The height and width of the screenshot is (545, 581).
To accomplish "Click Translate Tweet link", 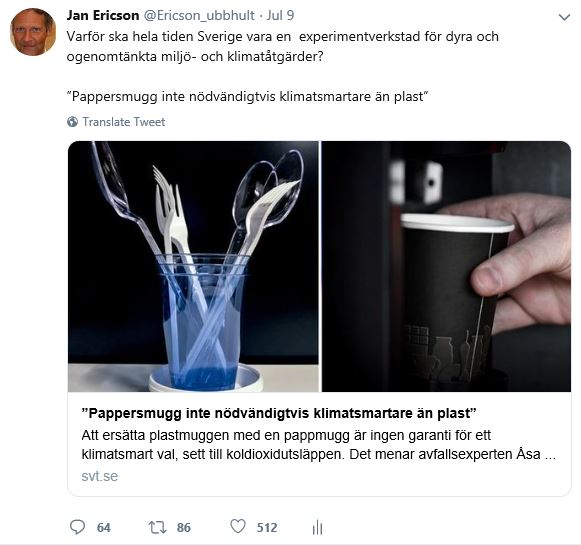I will pos(123,122).
